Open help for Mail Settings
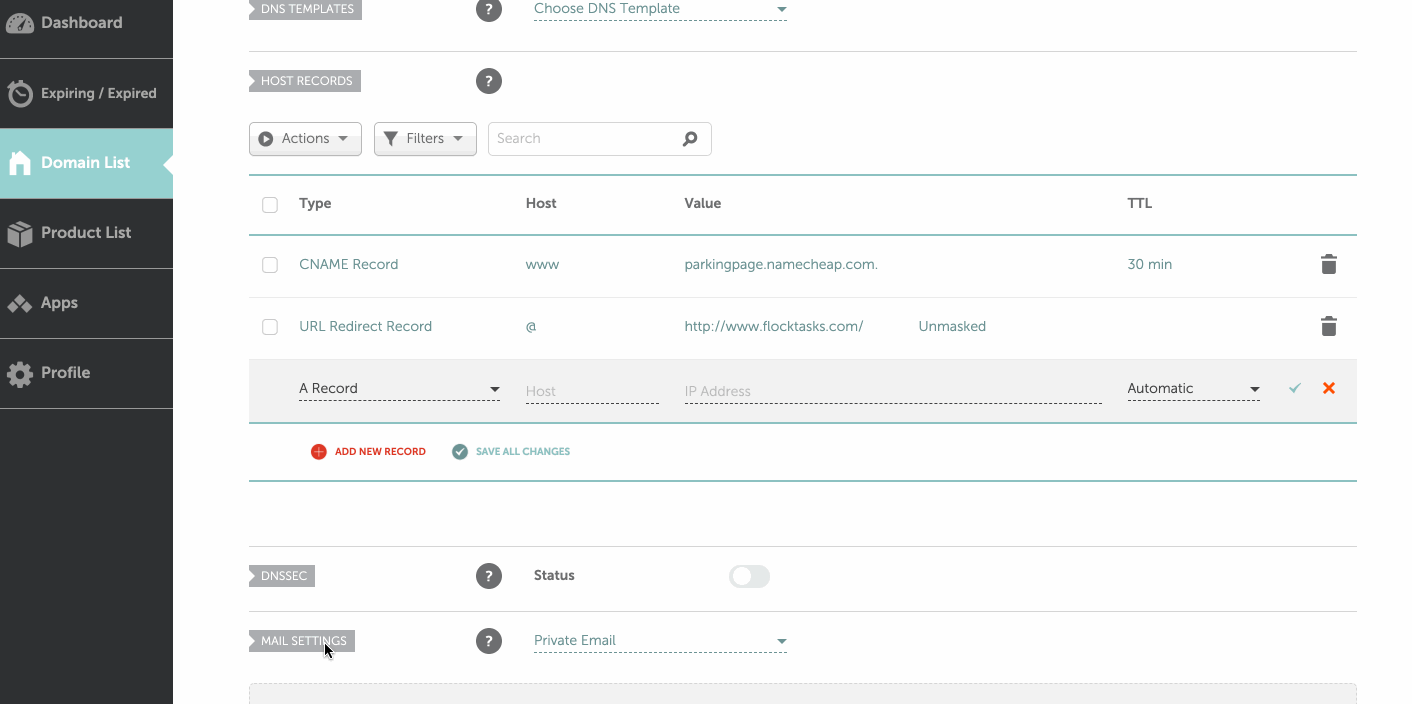 point(488,641)
